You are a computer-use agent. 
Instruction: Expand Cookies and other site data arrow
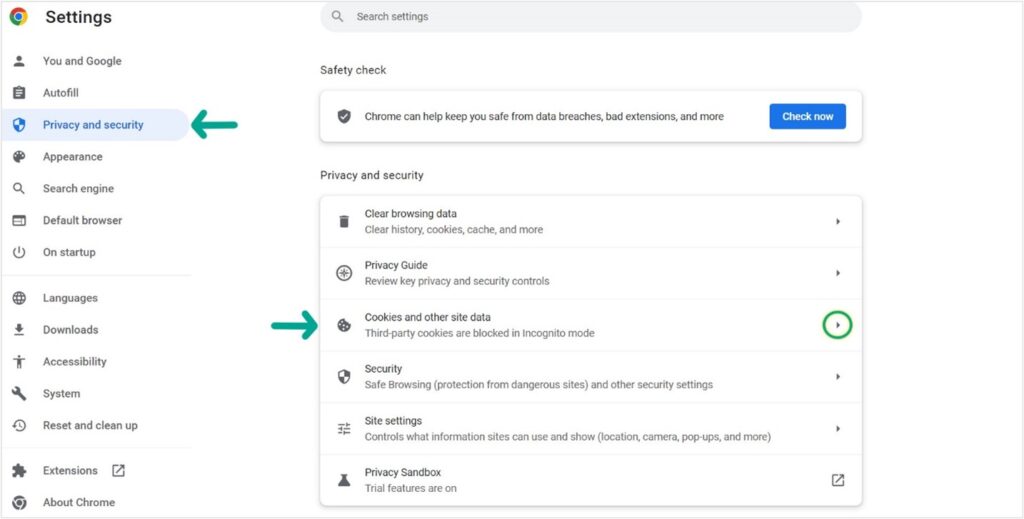click(x=838, y=324)
